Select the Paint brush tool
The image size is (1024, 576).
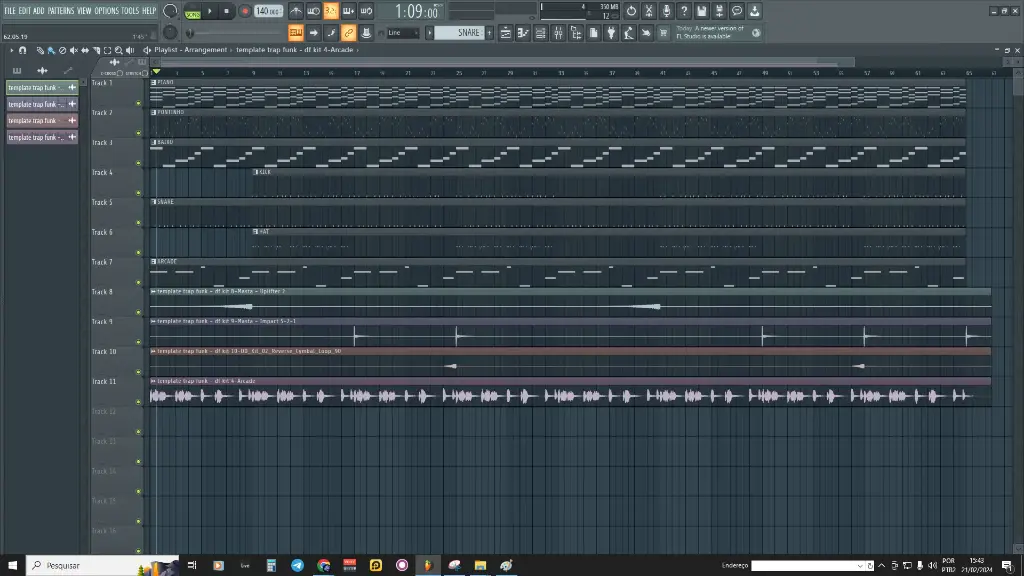coord(51,50)
